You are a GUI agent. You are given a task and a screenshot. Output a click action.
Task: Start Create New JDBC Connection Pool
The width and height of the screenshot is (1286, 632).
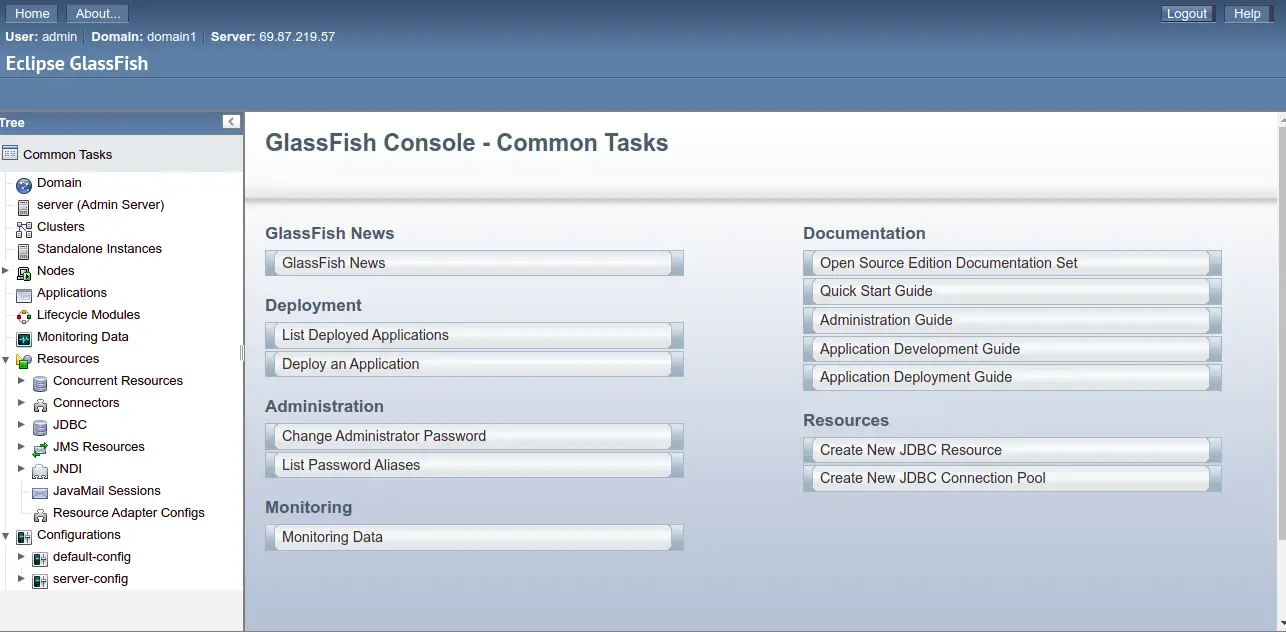[x=1012, y=478]
